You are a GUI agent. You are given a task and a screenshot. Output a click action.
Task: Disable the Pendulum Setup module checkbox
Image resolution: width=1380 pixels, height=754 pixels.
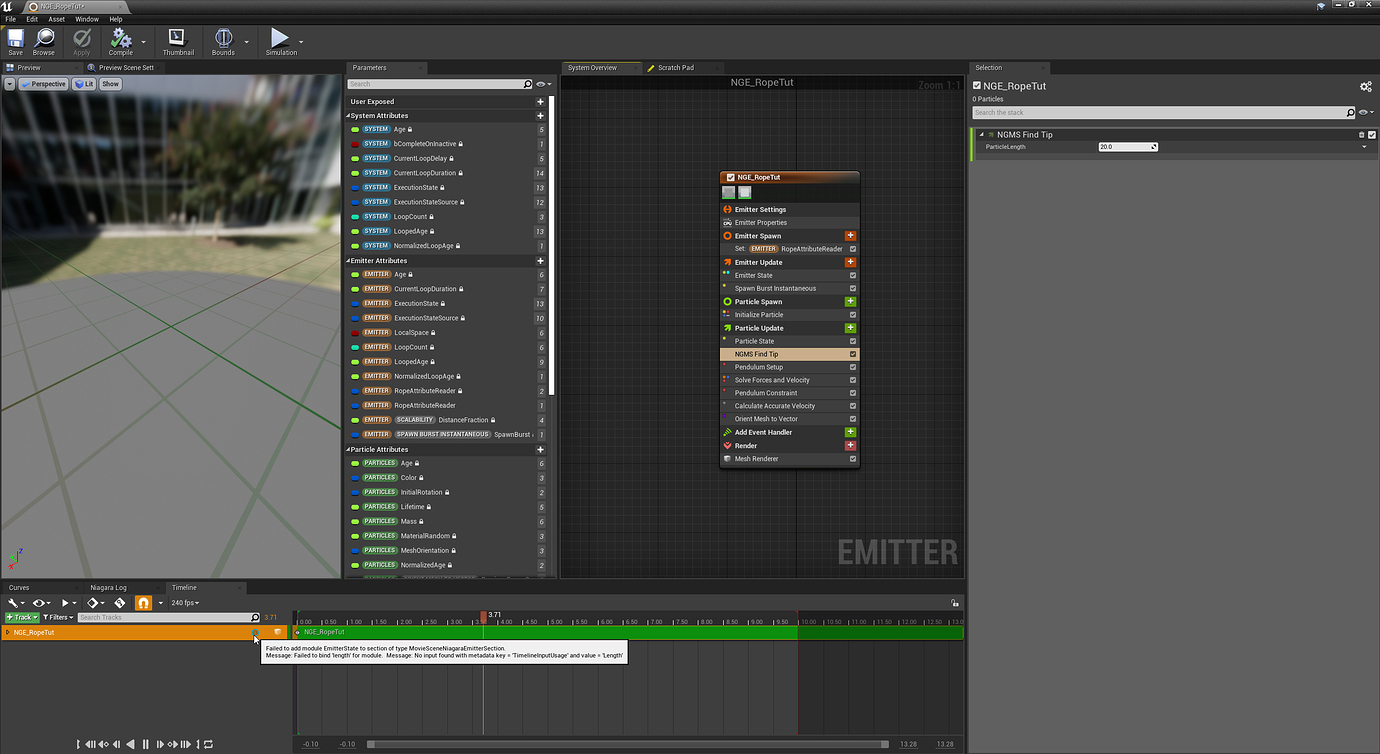(x=853, y=367)
